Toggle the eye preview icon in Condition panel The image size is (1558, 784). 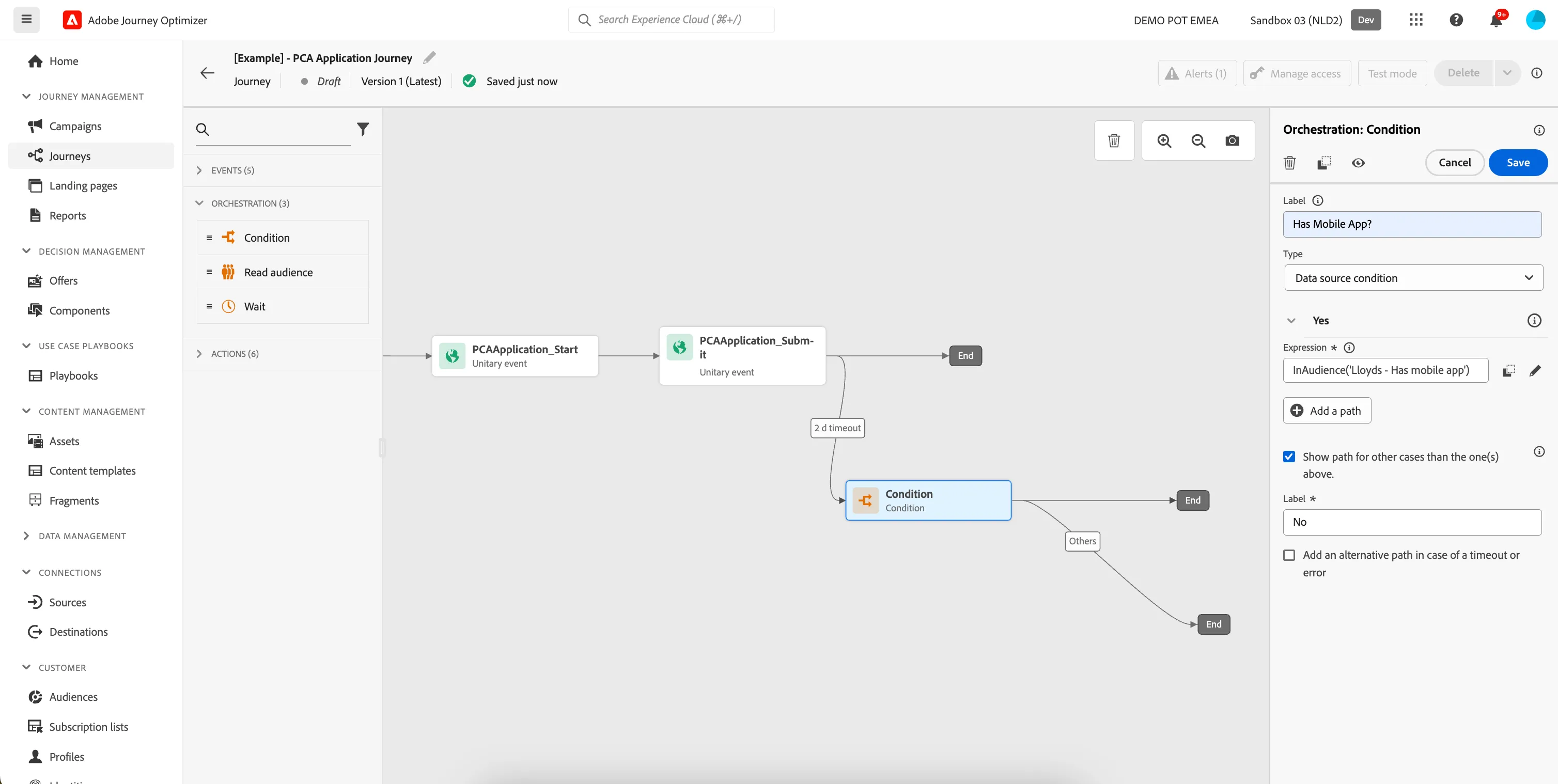tap(1359, 163)
